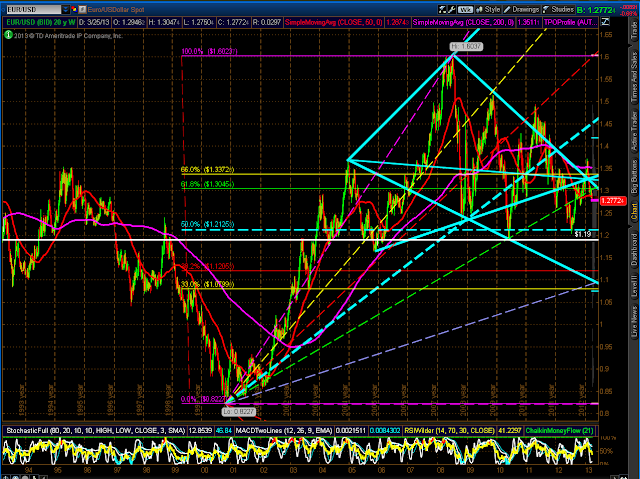Click the 50.0% ($1.2125) Fibonacci label
The width and height of the screenshot is (640, 479).
[x=207, y=224]
